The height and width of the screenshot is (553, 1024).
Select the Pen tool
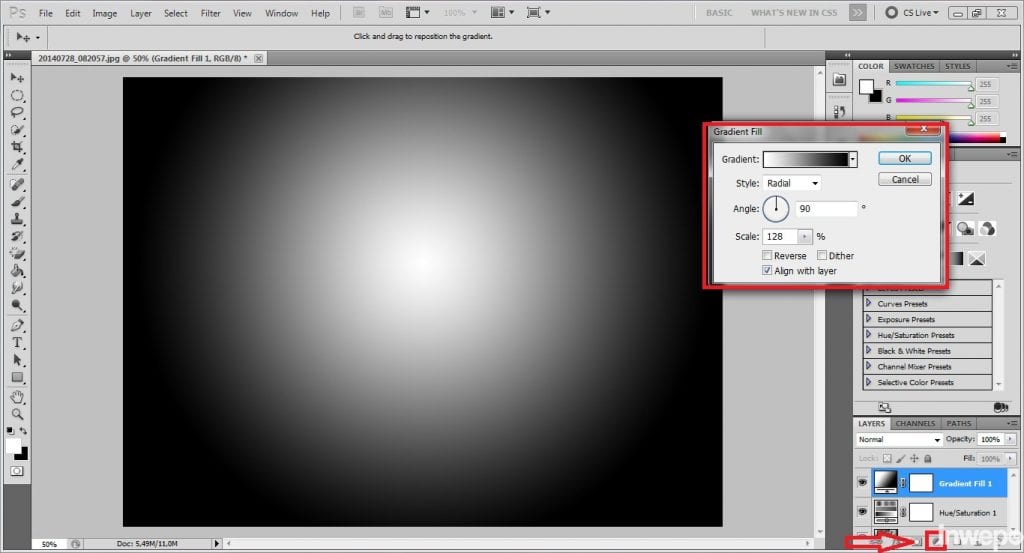tap(17, 325)
